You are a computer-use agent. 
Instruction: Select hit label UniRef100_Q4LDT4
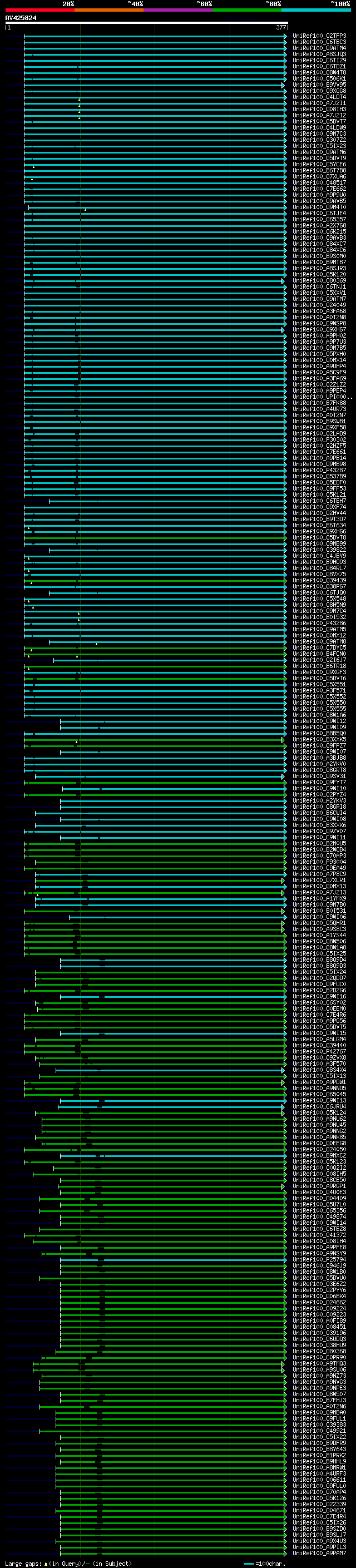click(x=319, y=97)
